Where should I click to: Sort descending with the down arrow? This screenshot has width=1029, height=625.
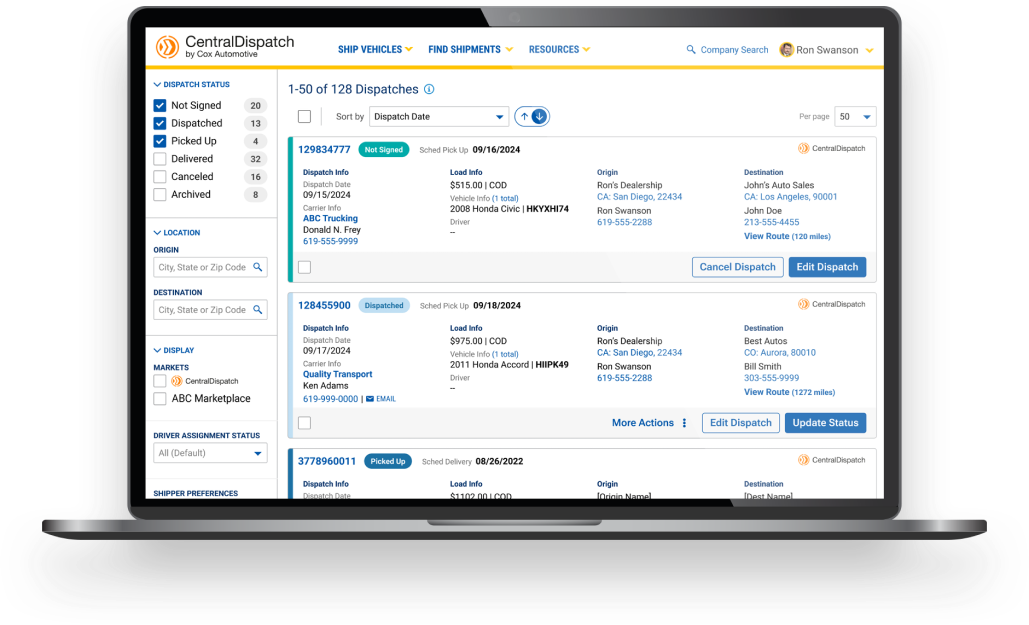pos(540,117)
